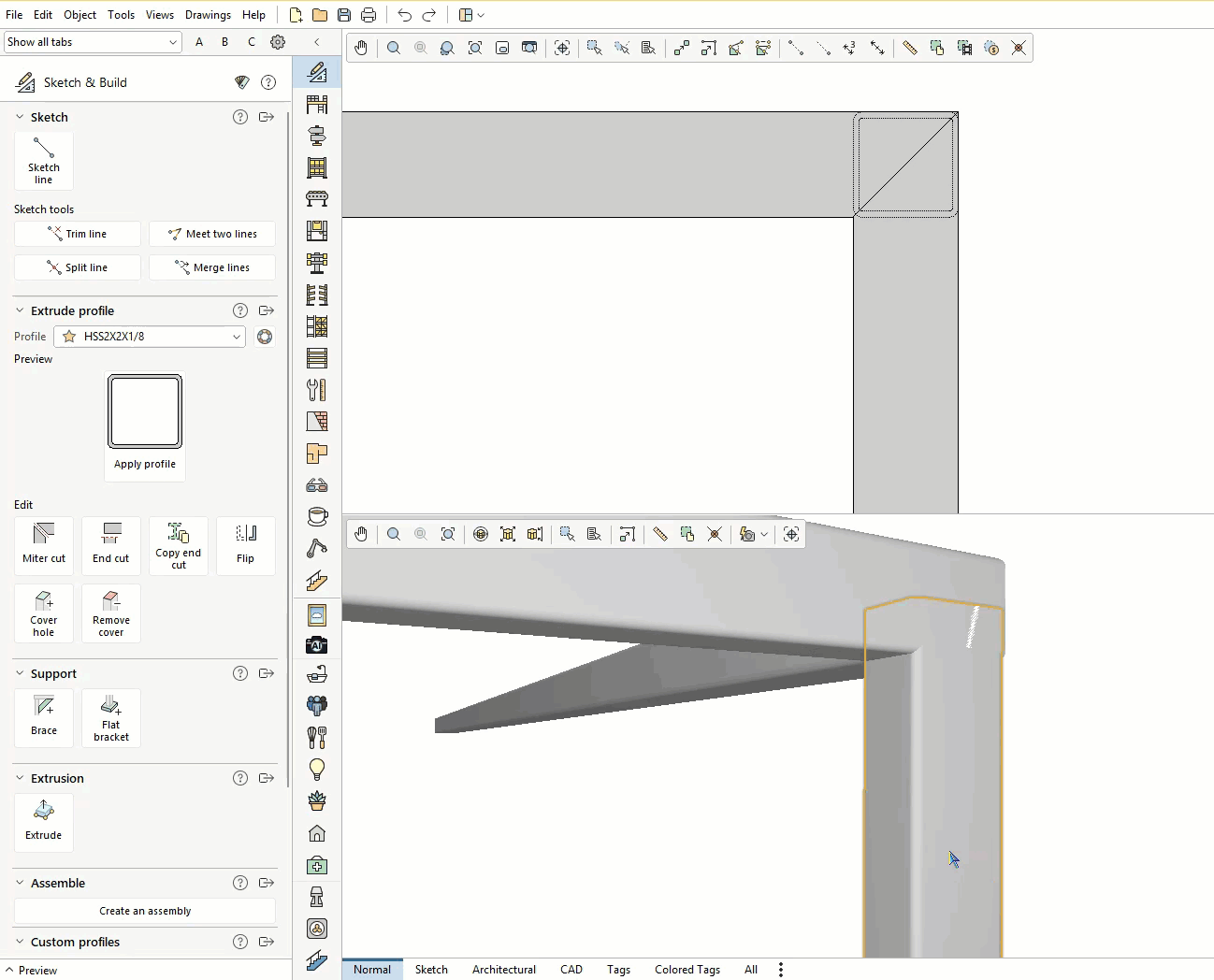This screenshot has width=1214, height=980.
Task: Choose the End cut tool
Action: pyautogui.click(x=111, y=546)
